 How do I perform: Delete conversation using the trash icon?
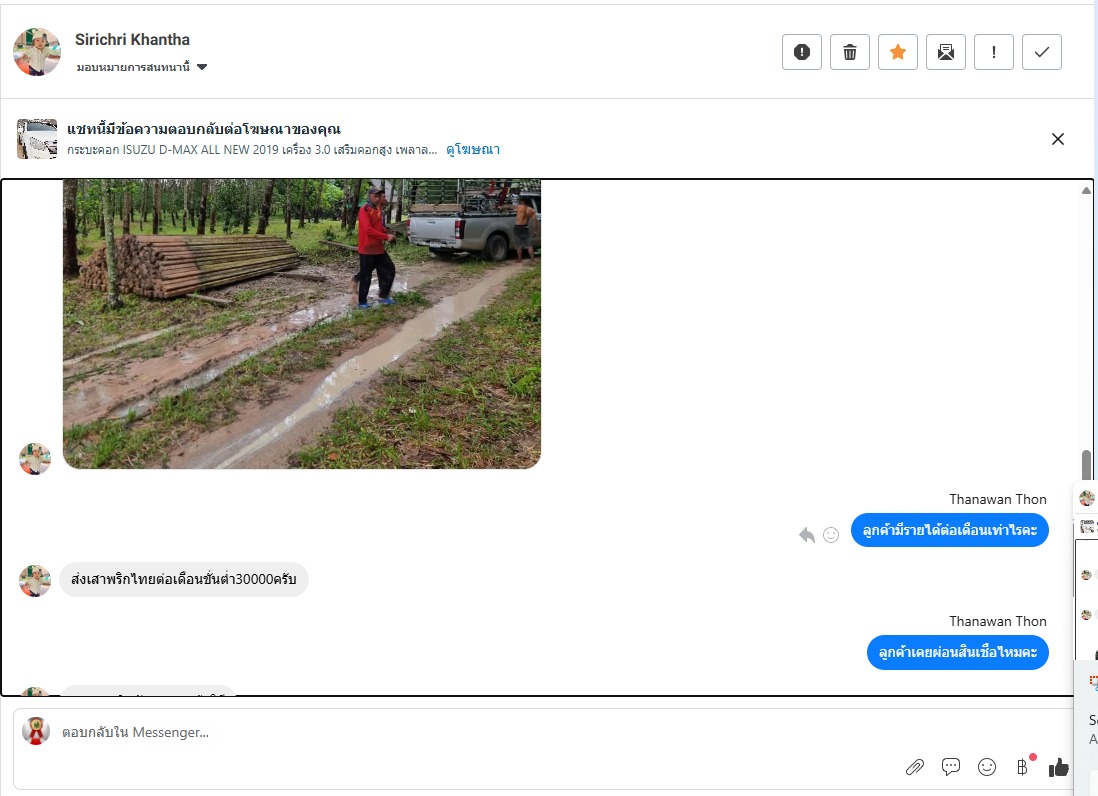click(x=849, y=52)
